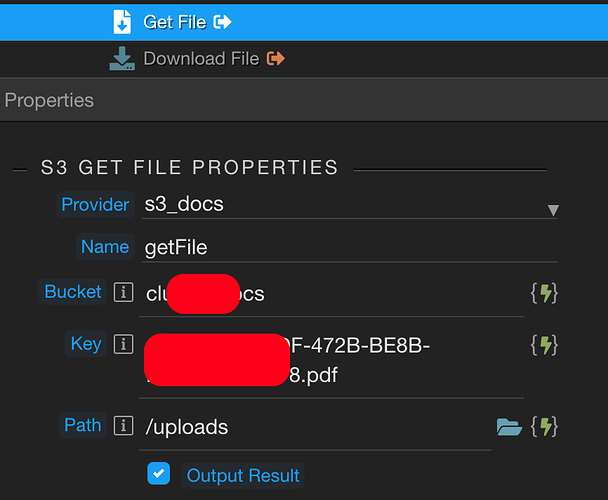
Task: Open dynamic data picker for Key
Action: point(544,345)
